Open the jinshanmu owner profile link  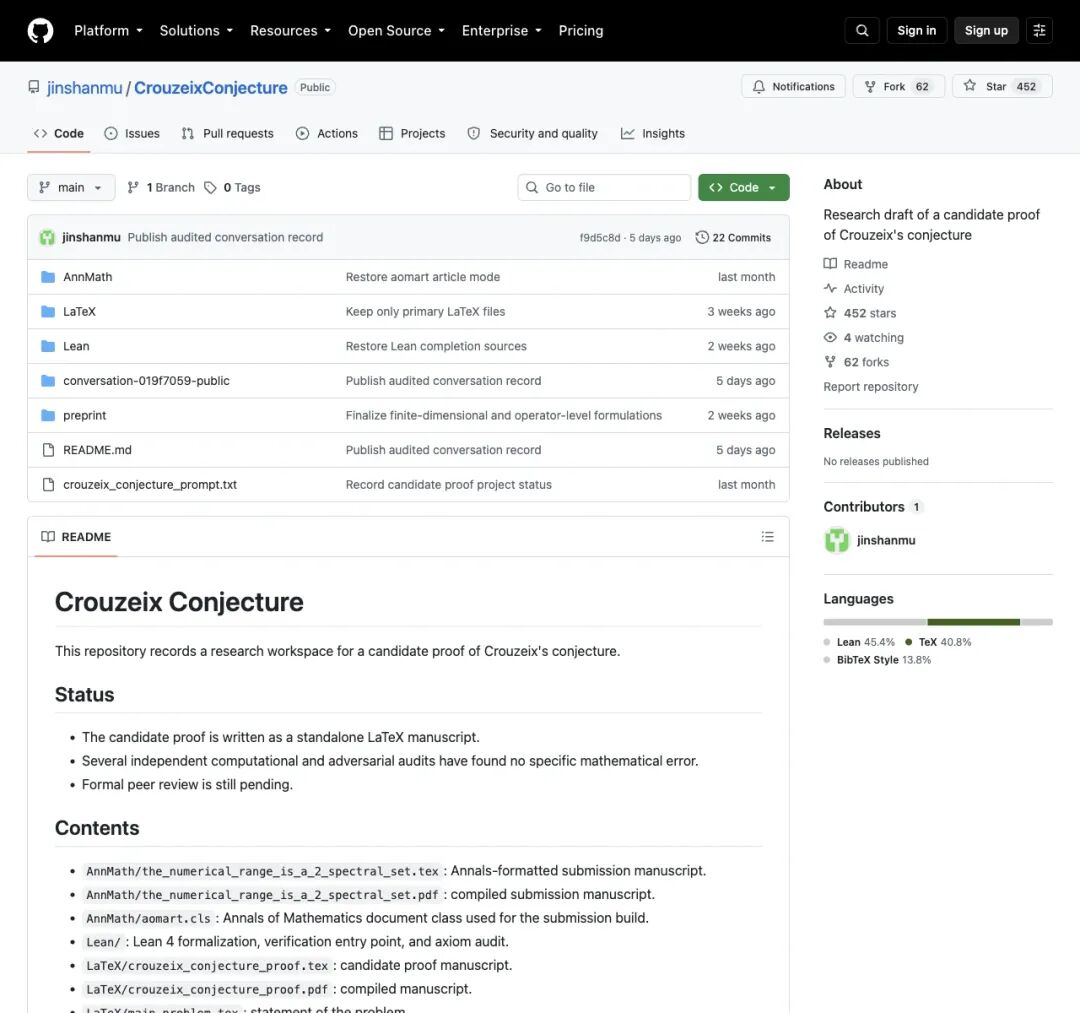[x=84, y=87]
